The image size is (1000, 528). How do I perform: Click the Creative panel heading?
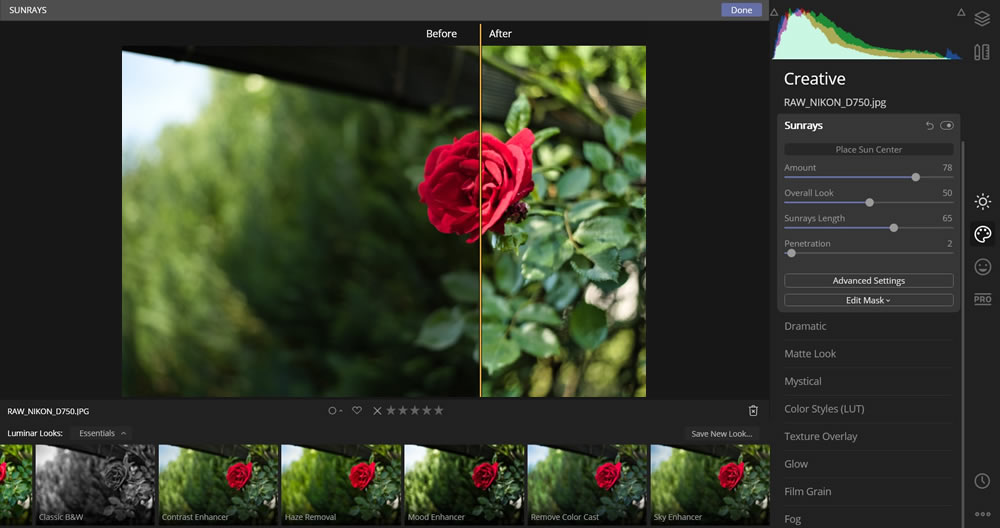(814, 78)
